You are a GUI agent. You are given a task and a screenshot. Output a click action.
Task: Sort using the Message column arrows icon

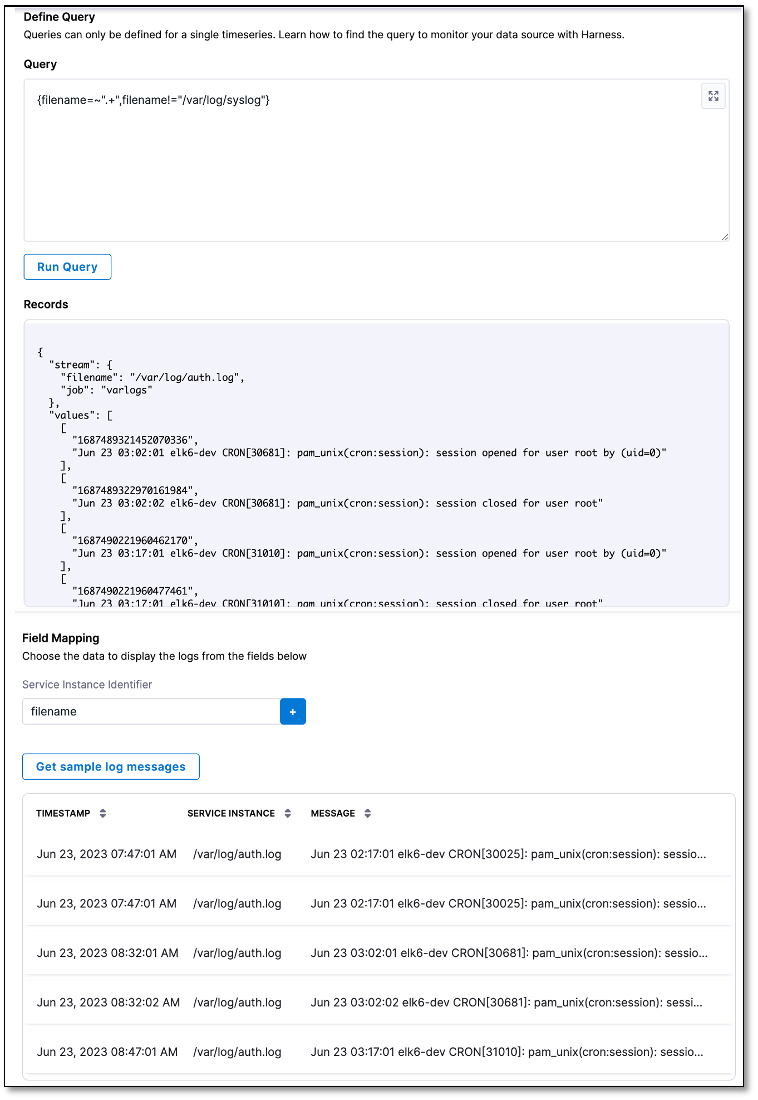[x=367, y=814]
